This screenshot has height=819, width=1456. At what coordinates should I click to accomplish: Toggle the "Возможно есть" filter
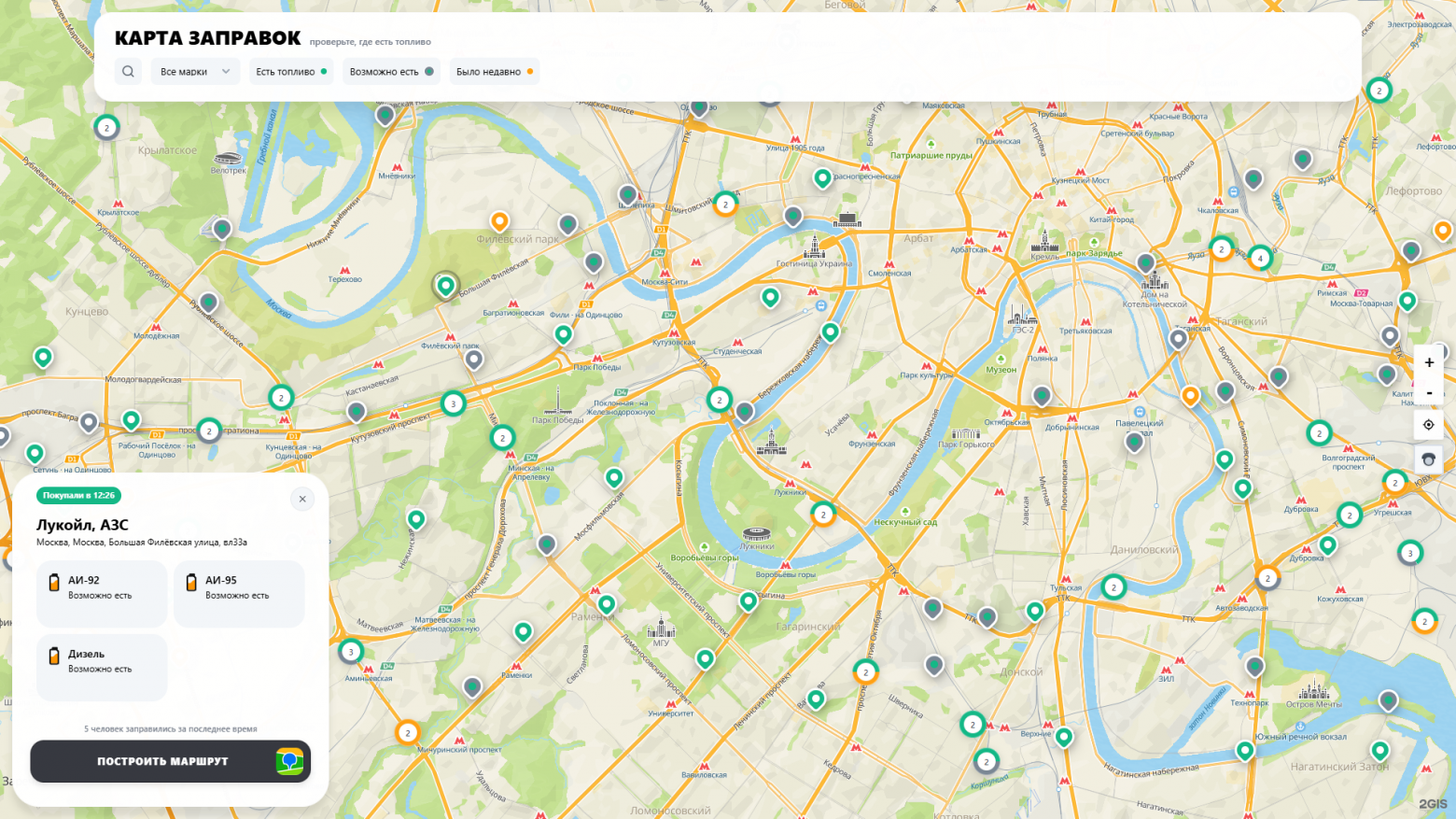[x=391, y=71]
